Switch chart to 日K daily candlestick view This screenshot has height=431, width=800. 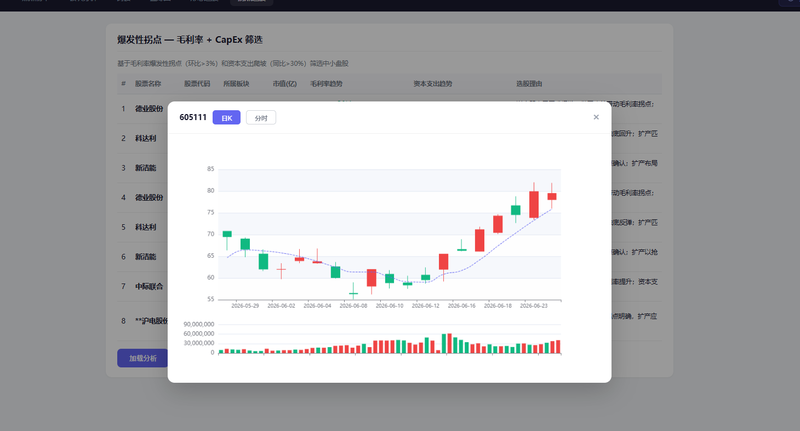coord(227,118)
